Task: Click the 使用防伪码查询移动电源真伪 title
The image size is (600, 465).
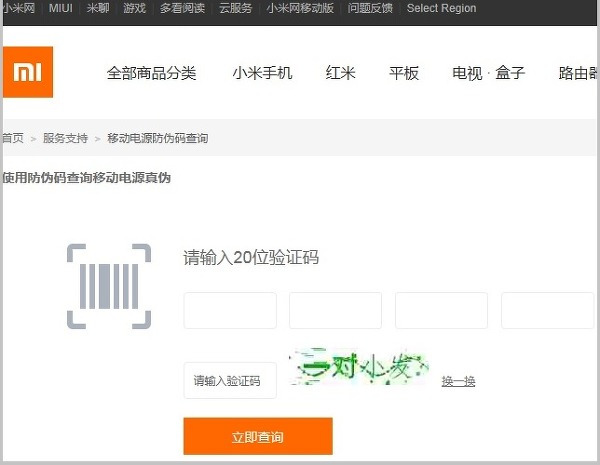Action: (87, 178)
